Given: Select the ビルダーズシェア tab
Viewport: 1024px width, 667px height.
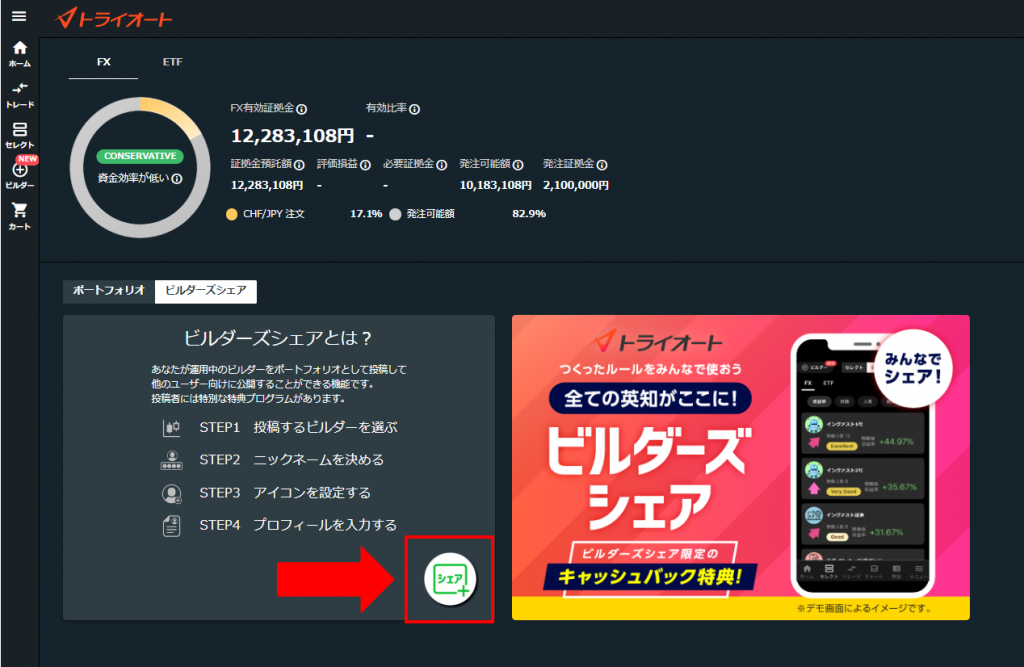Looking at the screenshot, I should pos(205,291).
